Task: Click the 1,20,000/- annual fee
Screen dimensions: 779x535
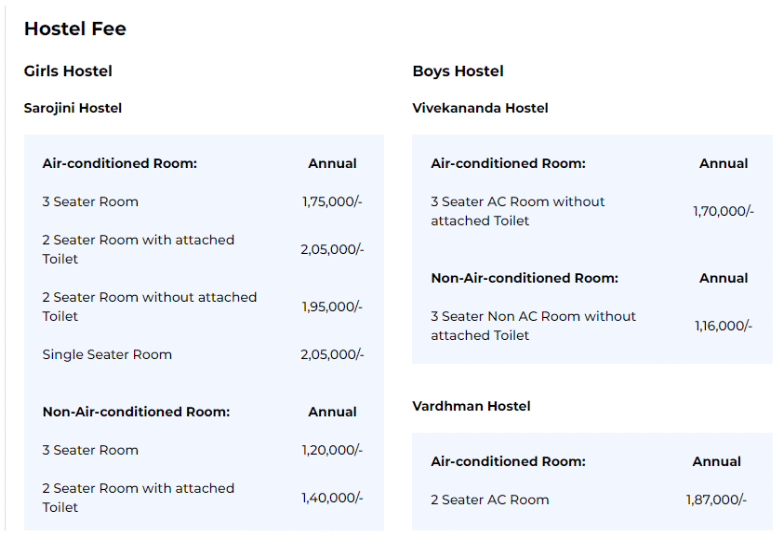Action: point(332,451)
